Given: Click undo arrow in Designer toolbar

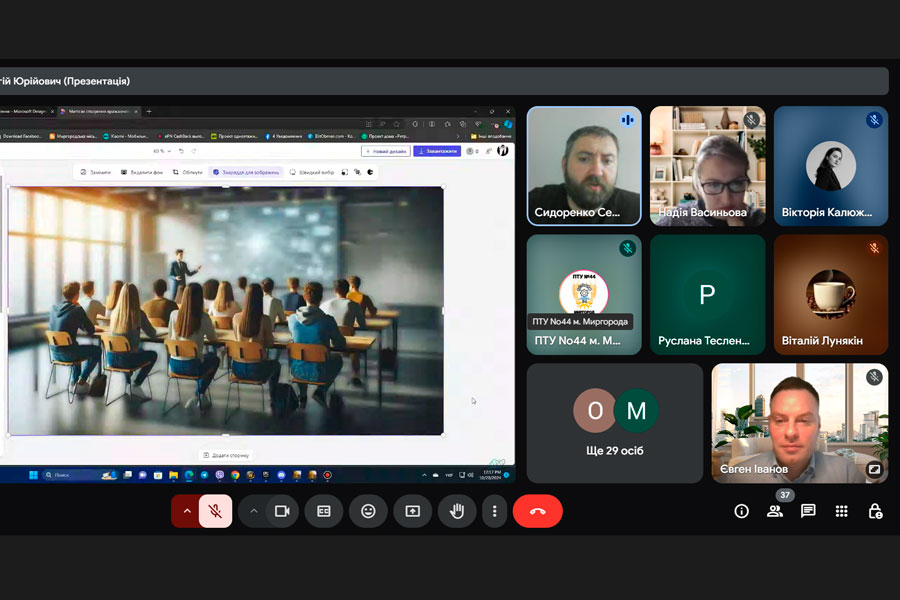Looking at the screenshot, I should tap(181, 151).
